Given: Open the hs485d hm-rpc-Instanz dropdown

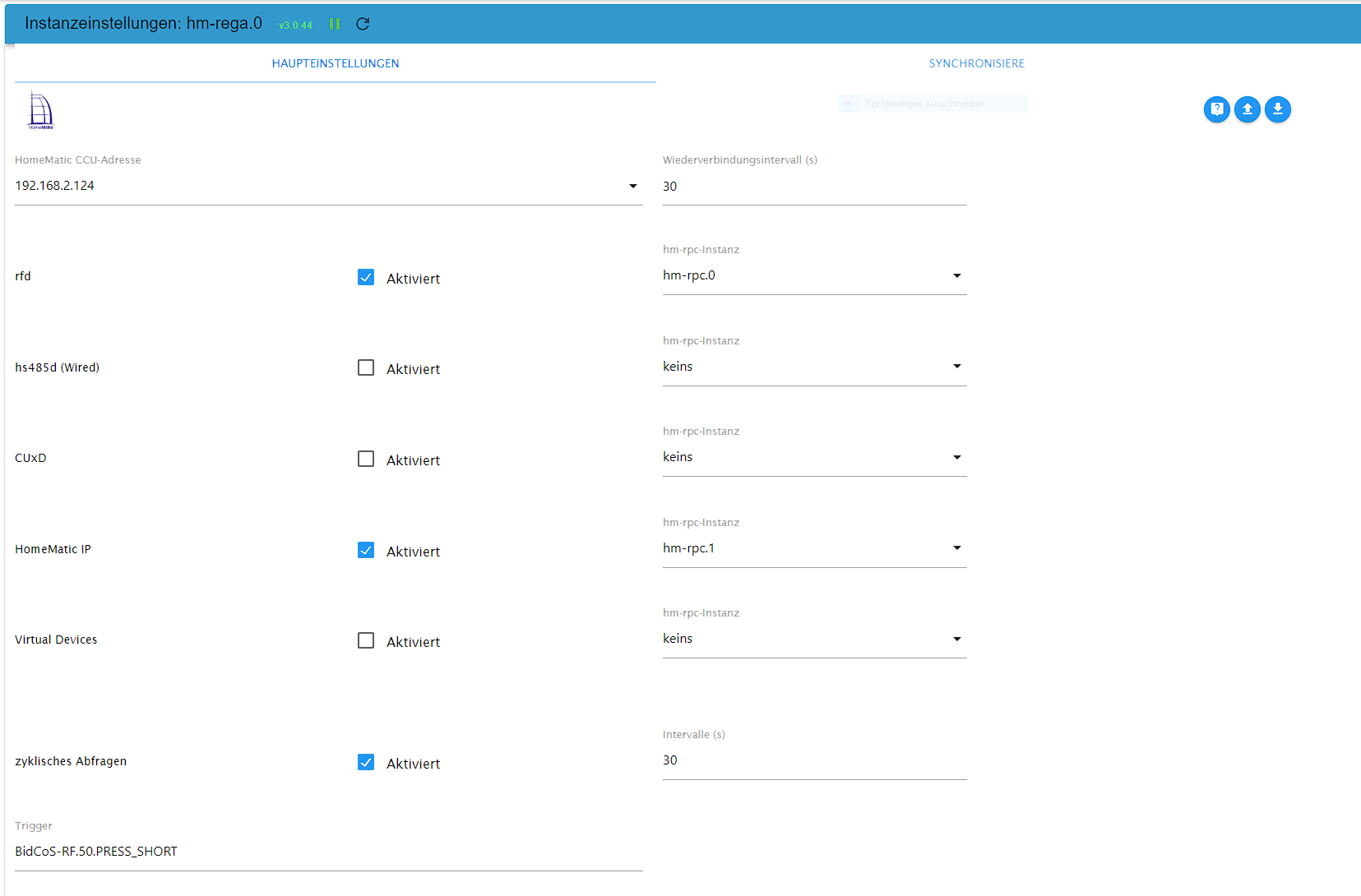Looking at the screenshot, I should [815, 367].
